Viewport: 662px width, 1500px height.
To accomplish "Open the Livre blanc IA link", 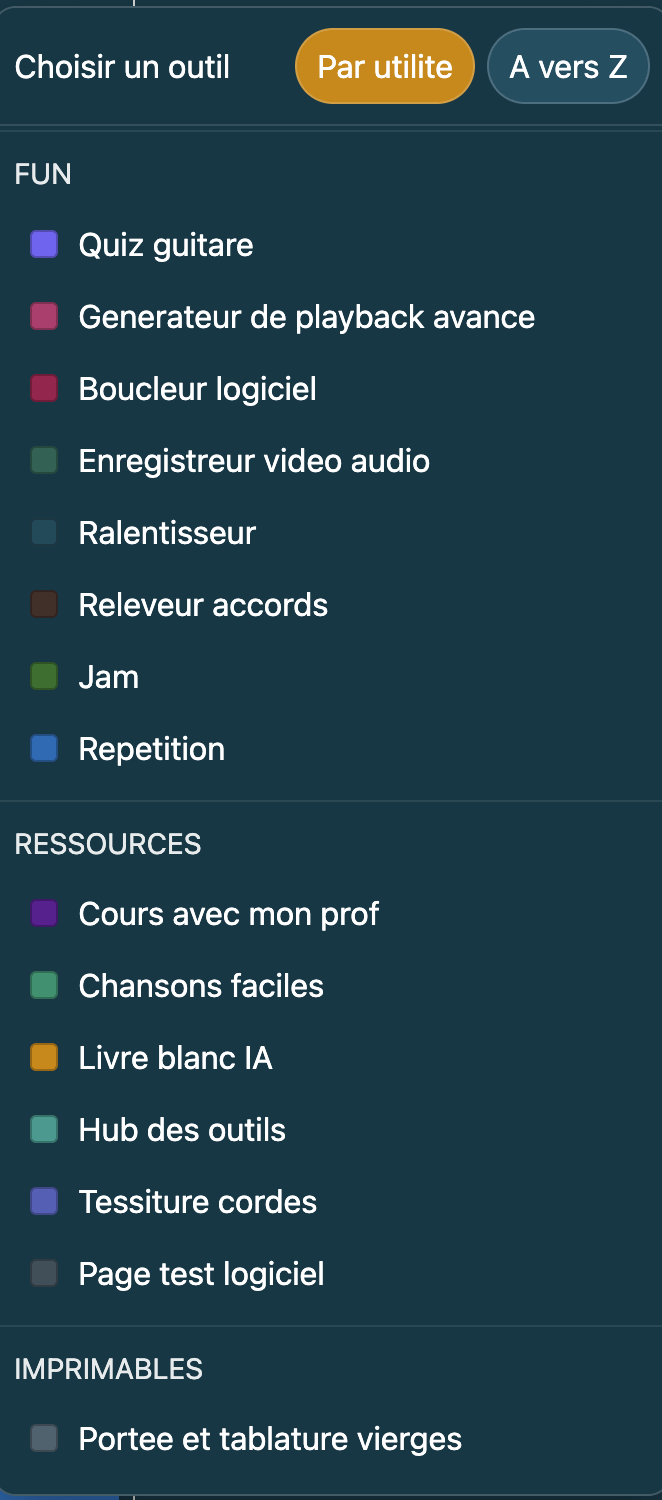I will pyautogui.click(x=175, y=1057).
